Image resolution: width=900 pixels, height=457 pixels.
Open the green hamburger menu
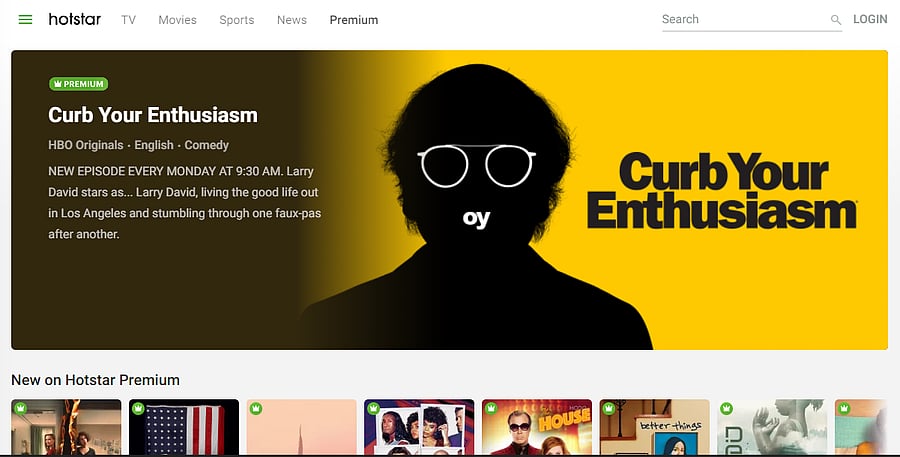[25, 20]
